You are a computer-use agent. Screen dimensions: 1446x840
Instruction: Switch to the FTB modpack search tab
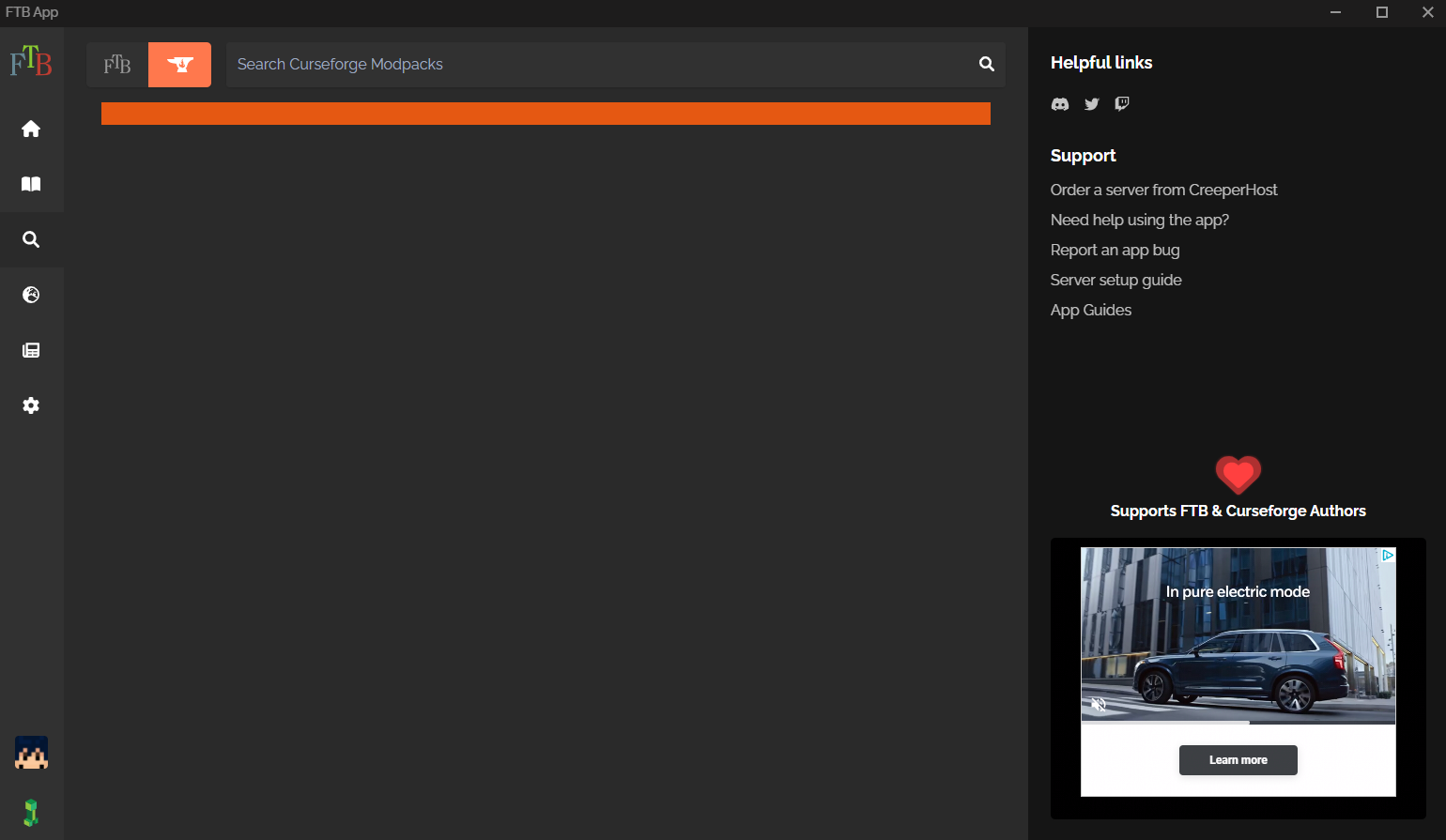pos(117,64)
